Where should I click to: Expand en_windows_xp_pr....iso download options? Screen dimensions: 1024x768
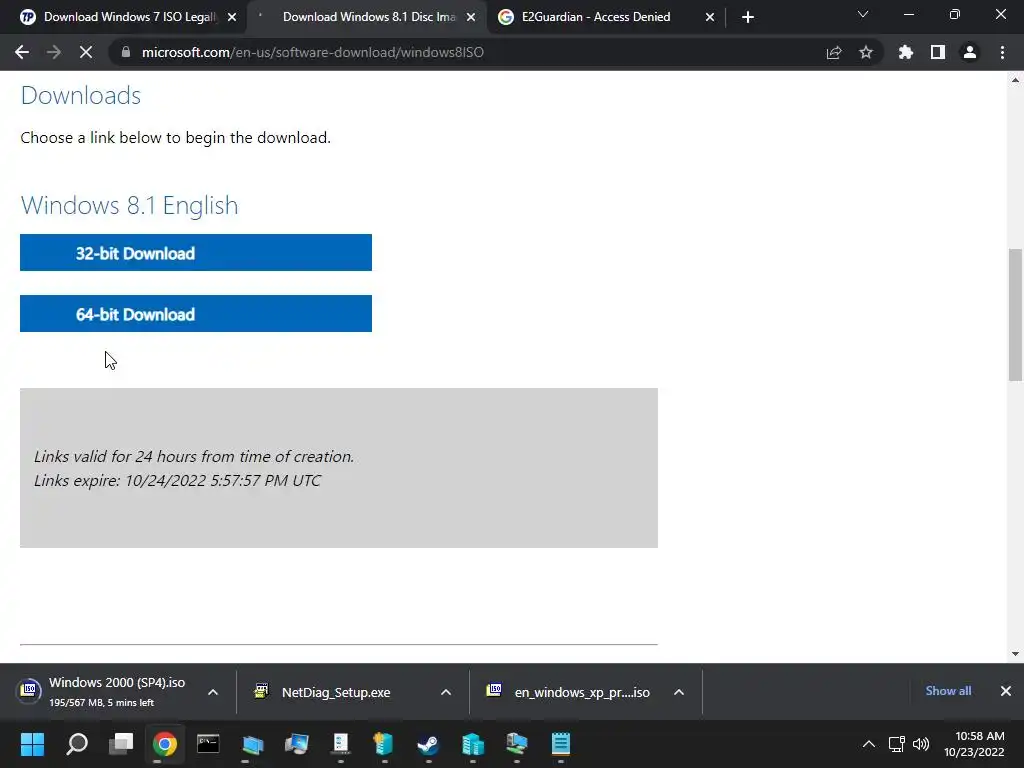coord(679,692)
